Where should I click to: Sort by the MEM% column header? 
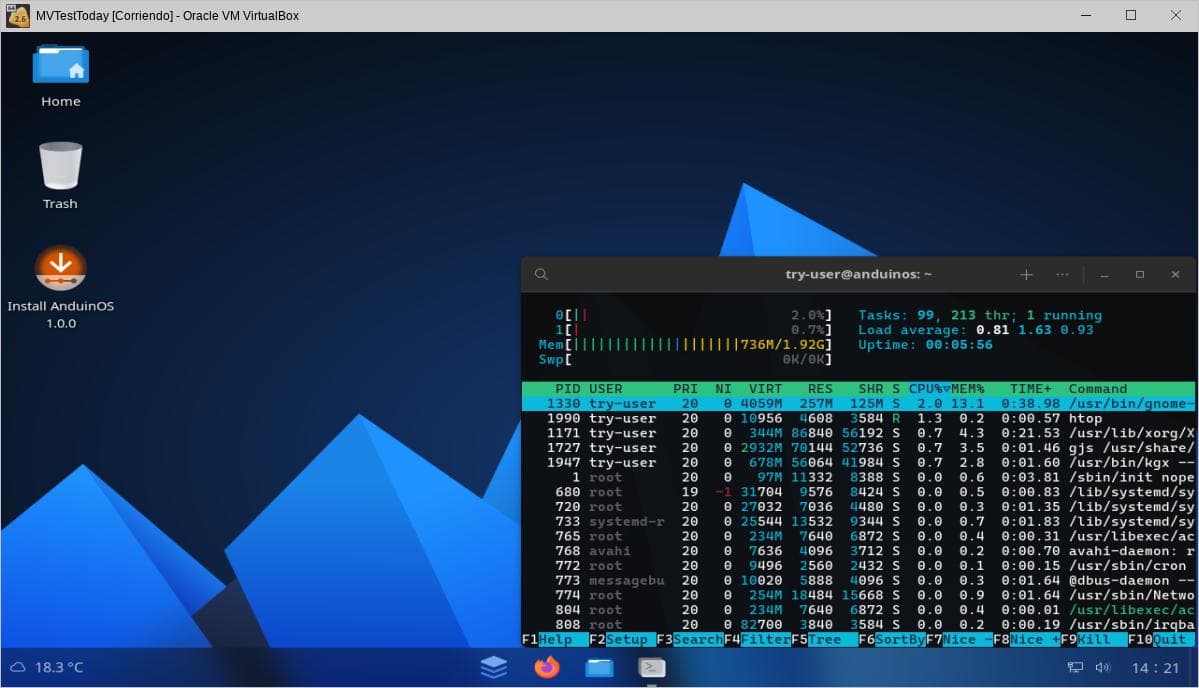tap(967, 388)
